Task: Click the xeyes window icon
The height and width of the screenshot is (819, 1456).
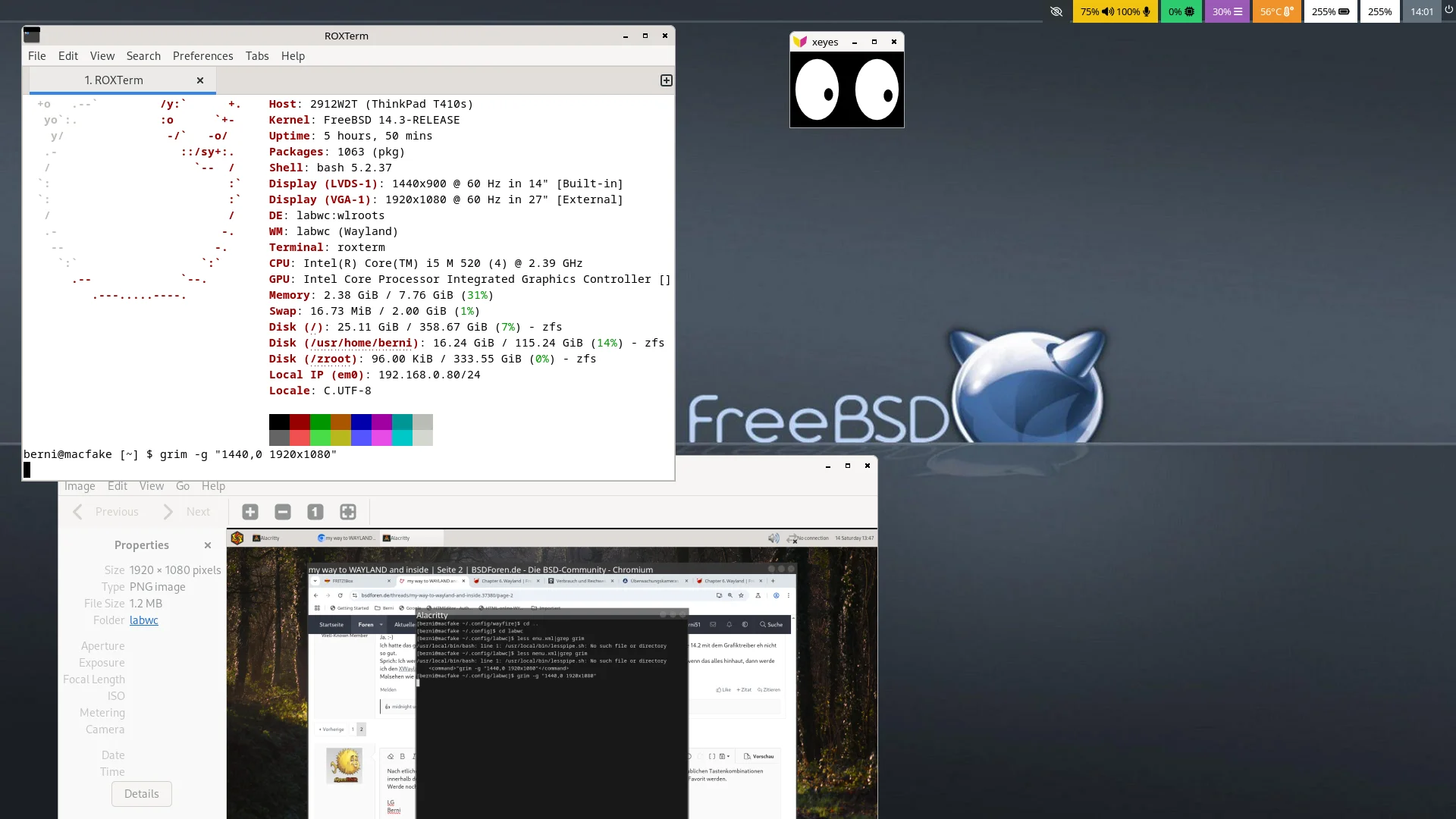Action: tap(799, 42)
